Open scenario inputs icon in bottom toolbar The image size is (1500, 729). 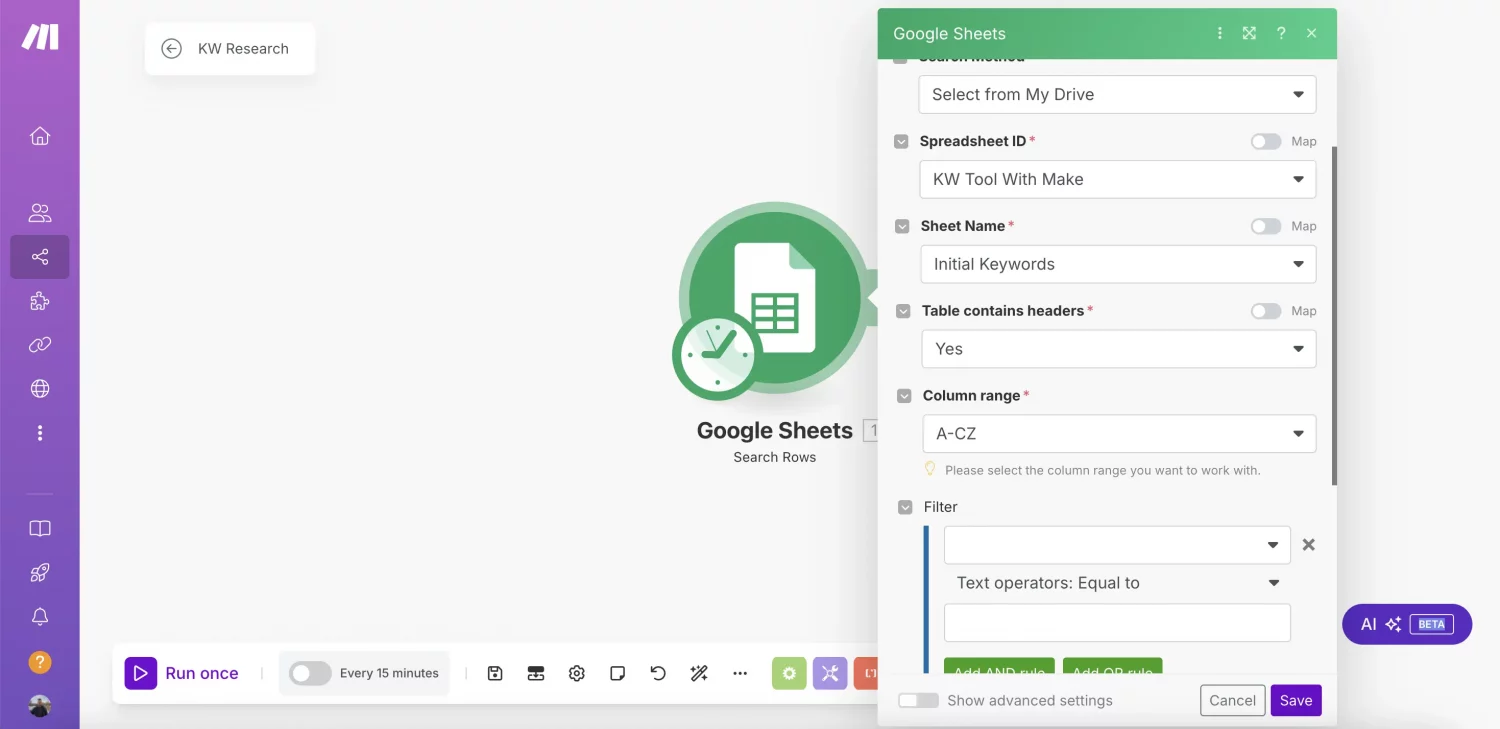coord(536,673)
